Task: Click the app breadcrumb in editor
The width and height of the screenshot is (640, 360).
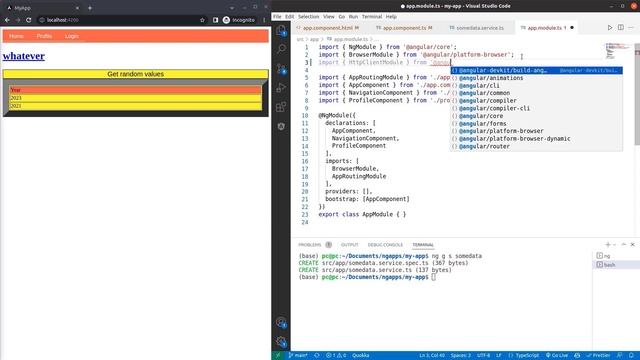Action: 314,39
